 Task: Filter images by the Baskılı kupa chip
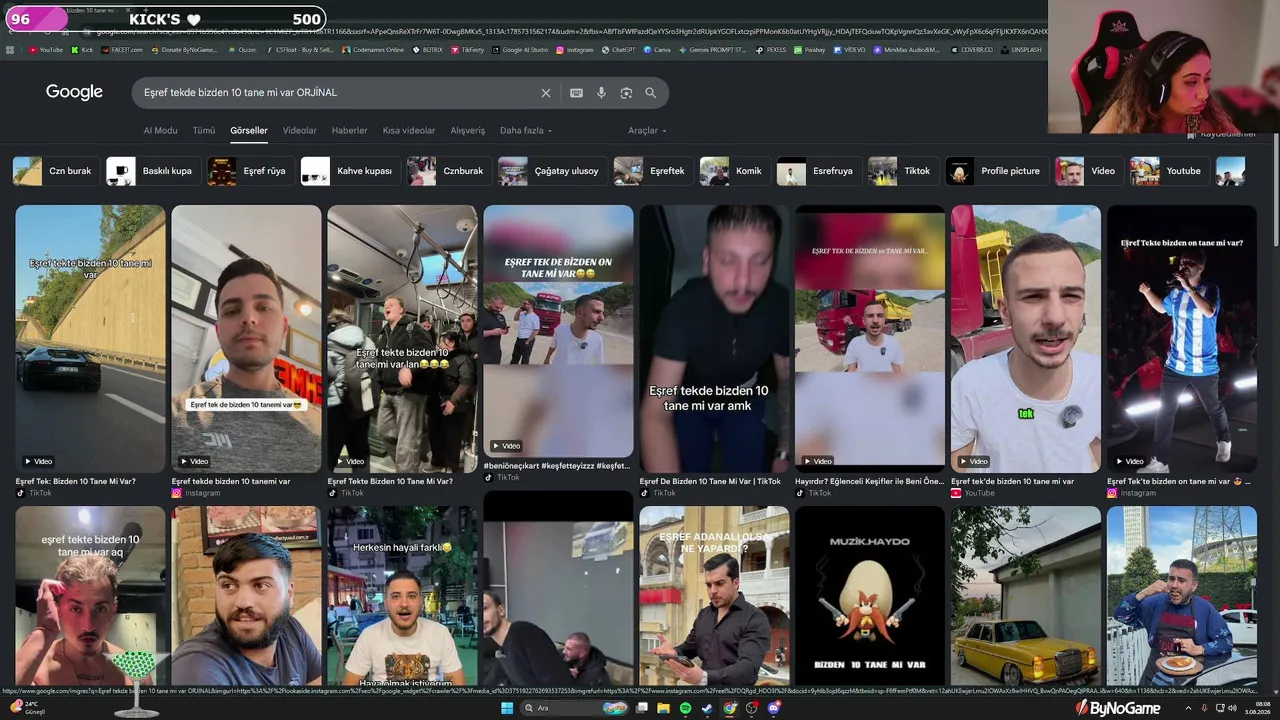tap(153, 171)
